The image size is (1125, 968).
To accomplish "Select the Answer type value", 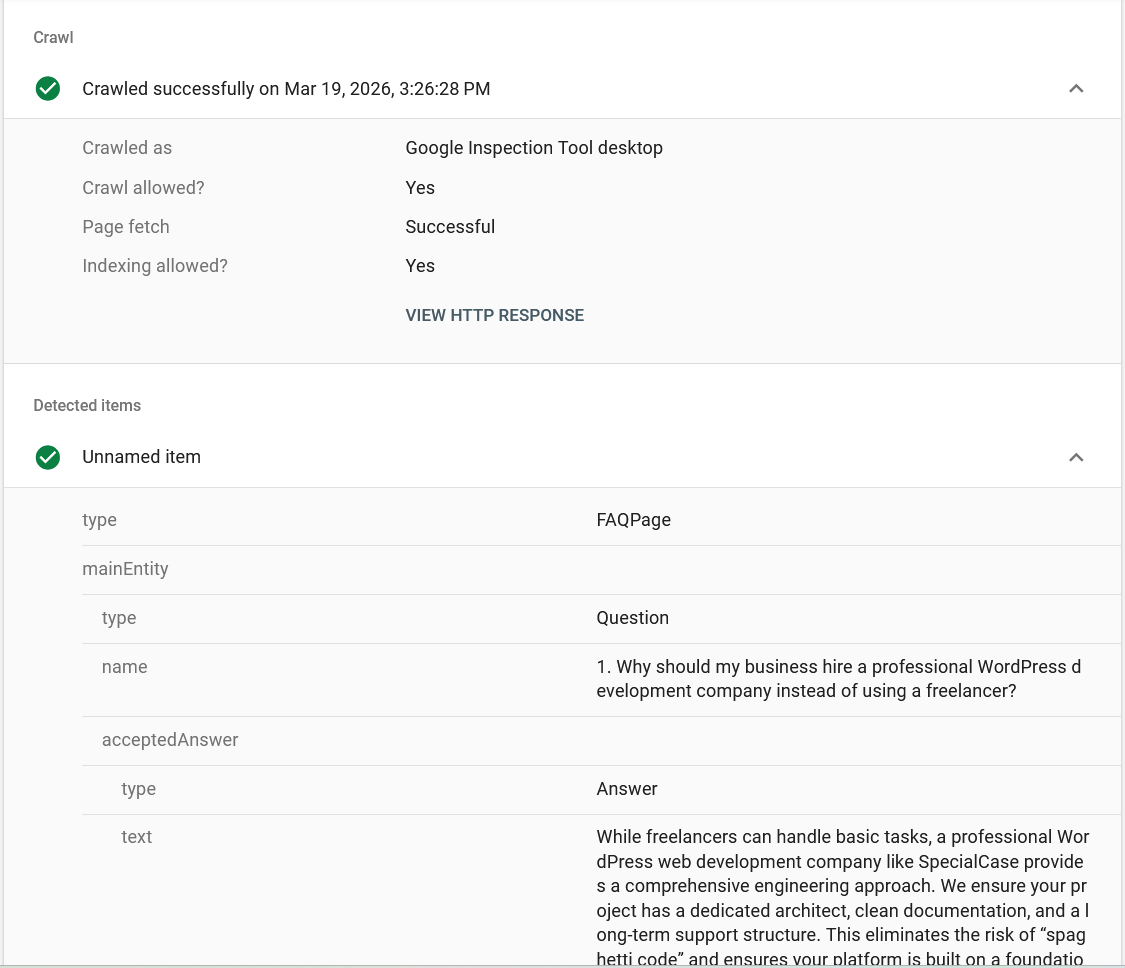I will [x=627, y=789].
